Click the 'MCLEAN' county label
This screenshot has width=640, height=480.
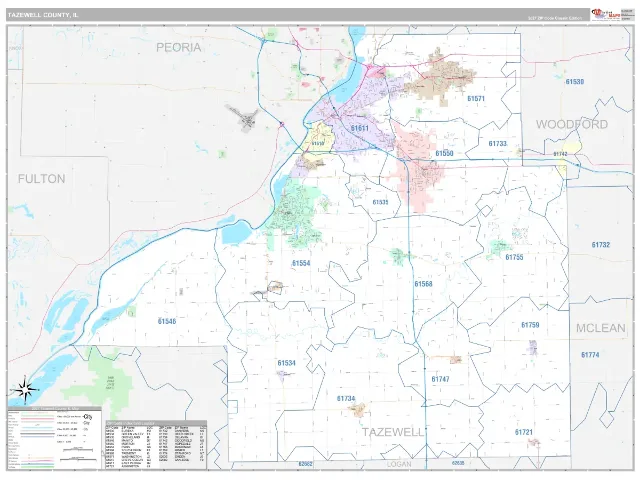click(x=600, y=328)
